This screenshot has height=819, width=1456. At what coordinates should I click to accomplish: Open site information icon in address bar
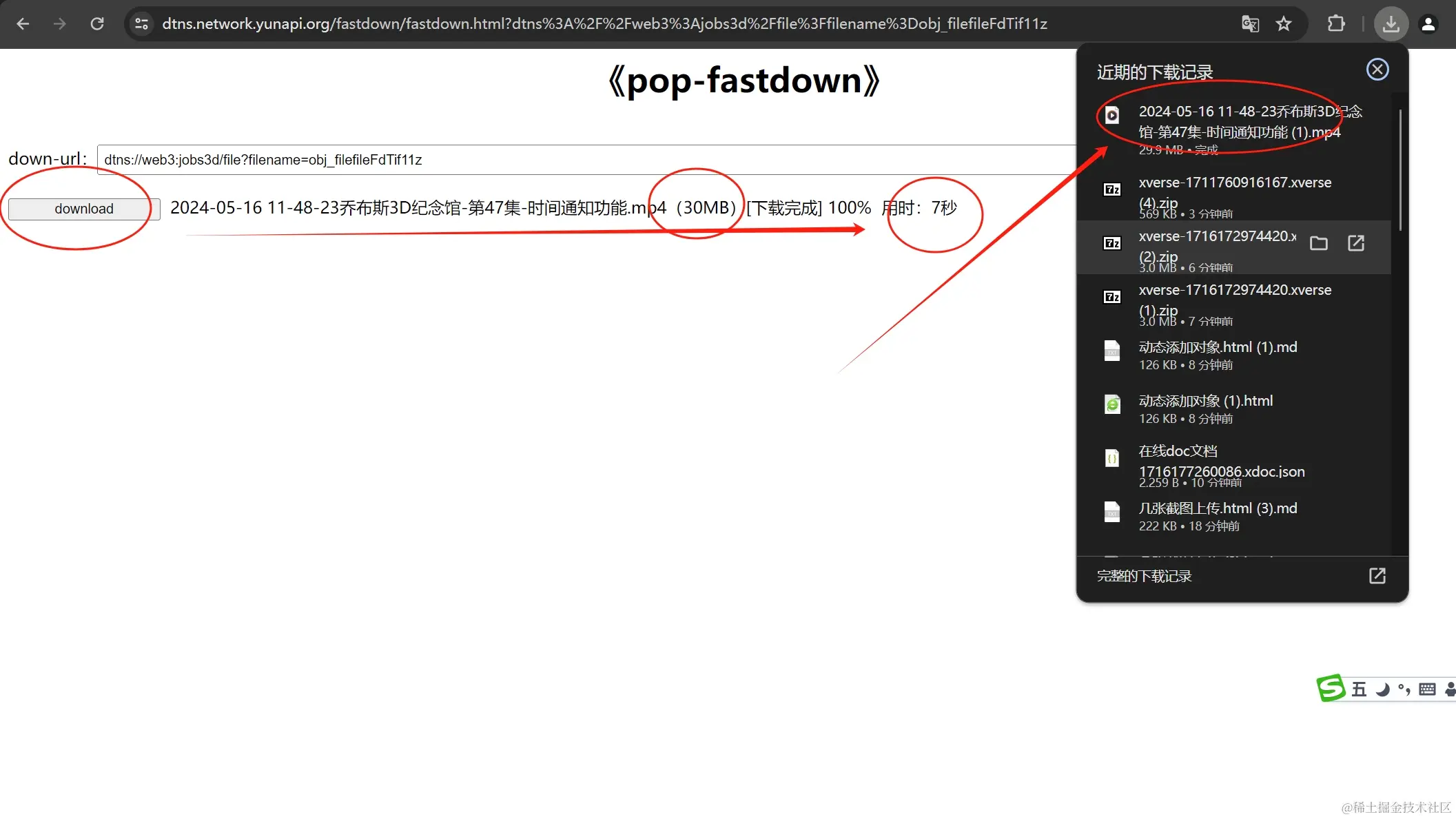(x=141, y=24)
